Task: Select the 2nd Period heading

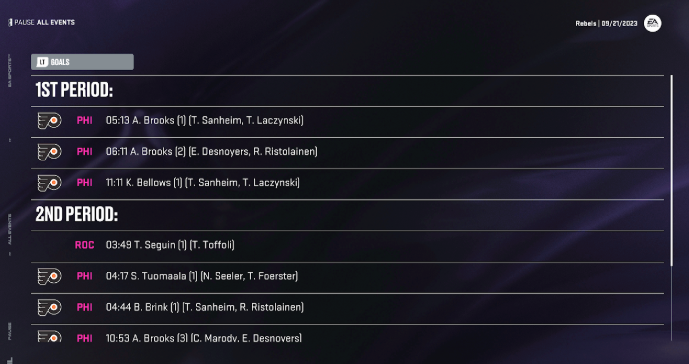Action: 76,215
